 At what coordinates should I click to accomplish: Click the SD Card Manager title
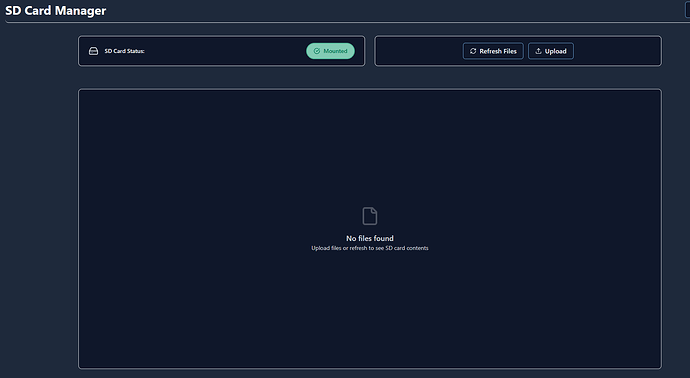55,11
